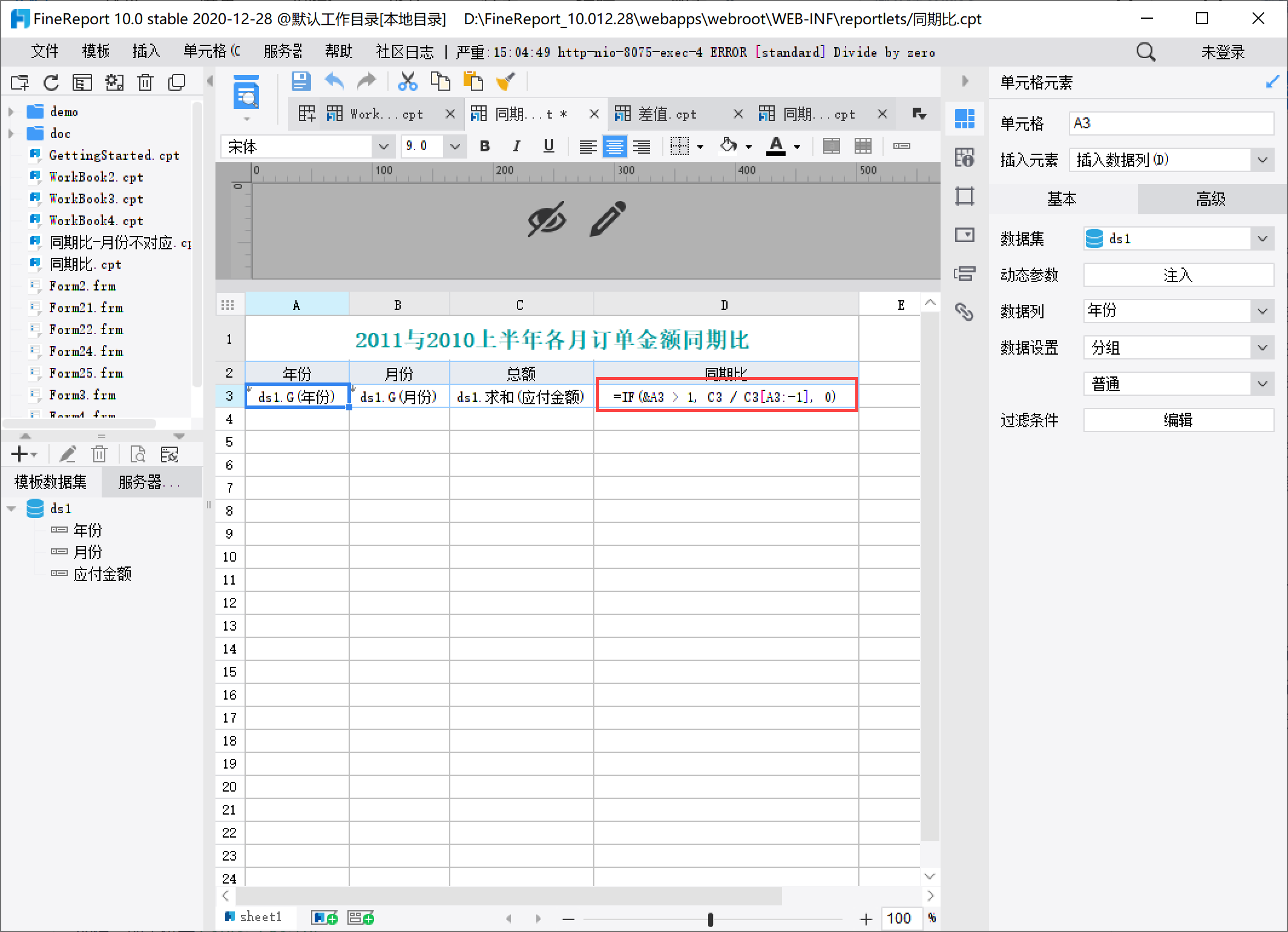Click the undo icon in the toolbar
Image resolution: width=1288 pixels, height=932 pixels.
(x=333, y=80)
